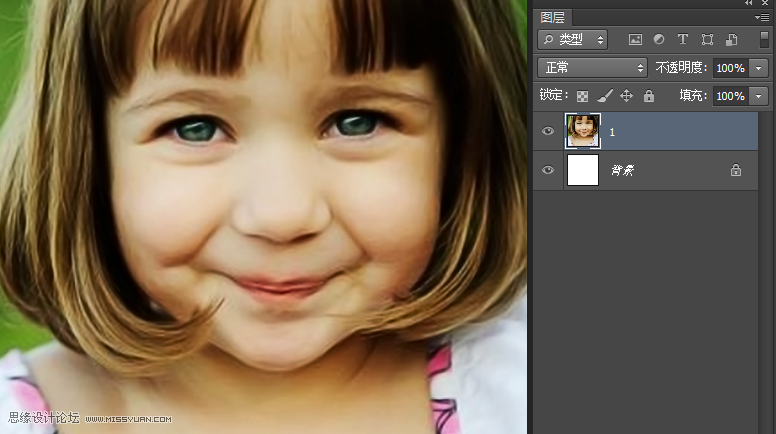Filter for shape layers icon
The image size is (776, 434).
point(707,40)
